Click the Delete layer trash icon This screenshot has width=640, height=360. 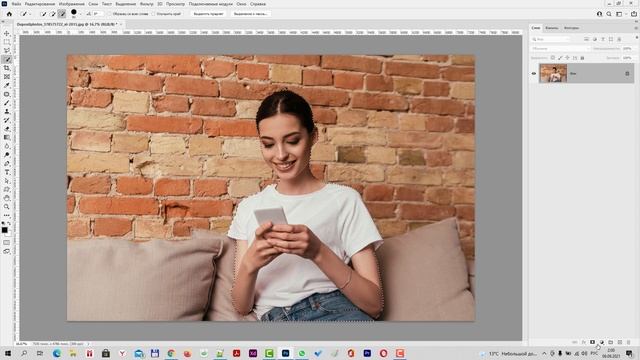(629, 342)
